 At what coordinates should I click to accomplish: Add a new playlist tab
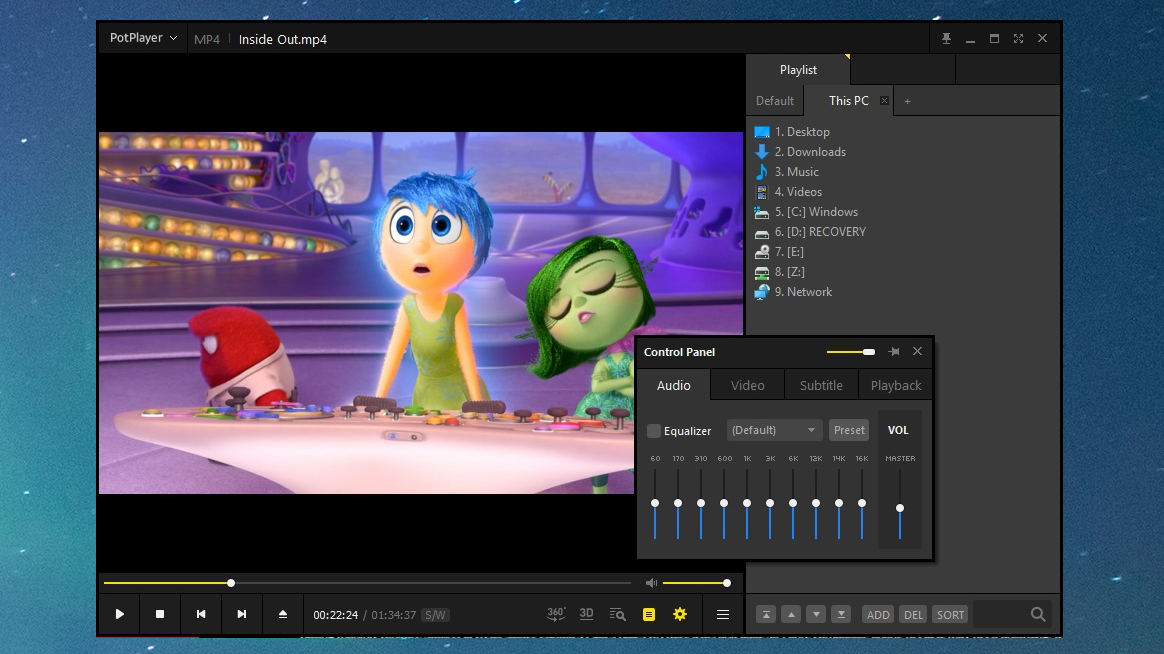tap(907, 101)
